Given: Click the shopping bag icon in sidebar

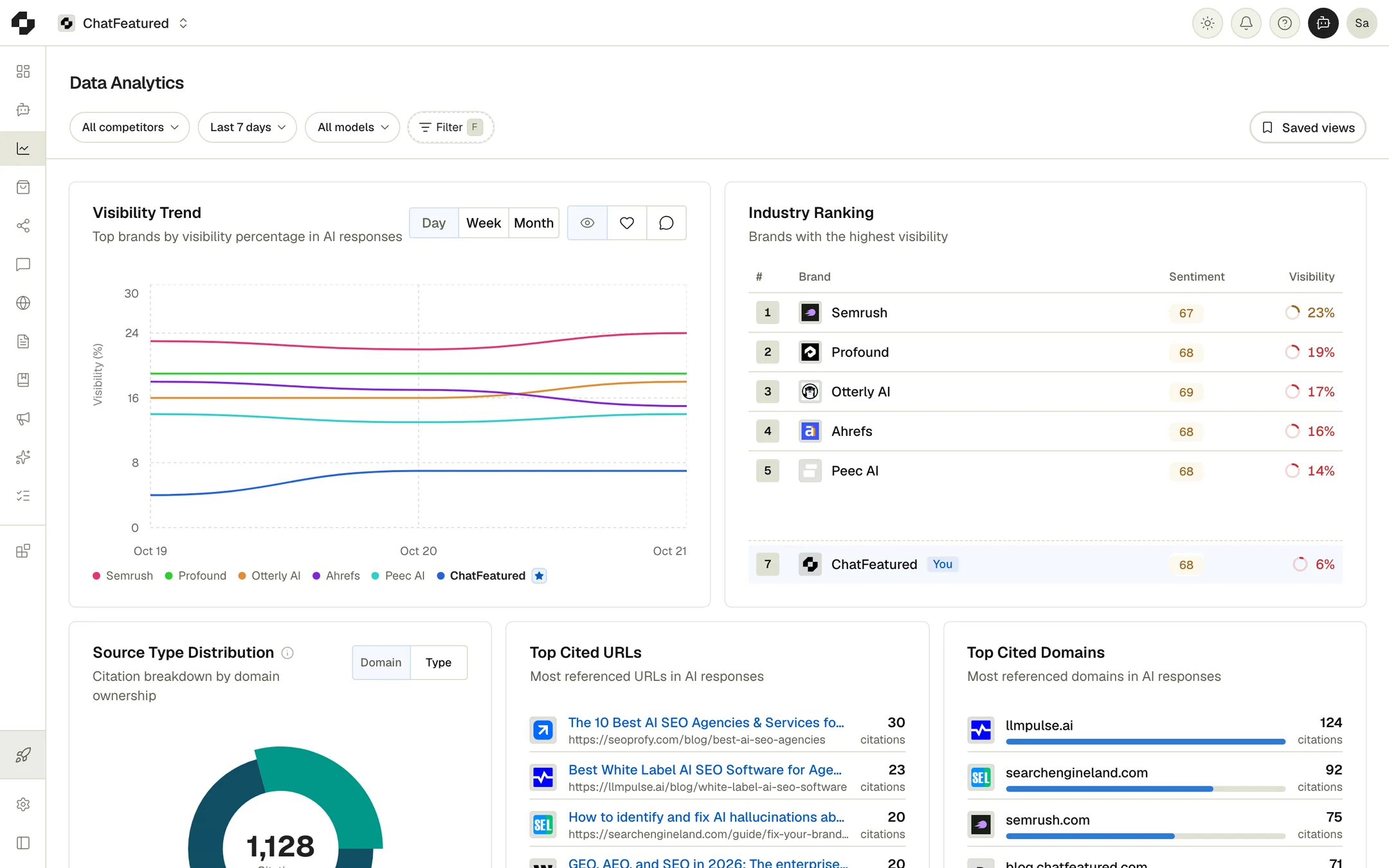Looking at the screenshot, I should pos(23,187).
